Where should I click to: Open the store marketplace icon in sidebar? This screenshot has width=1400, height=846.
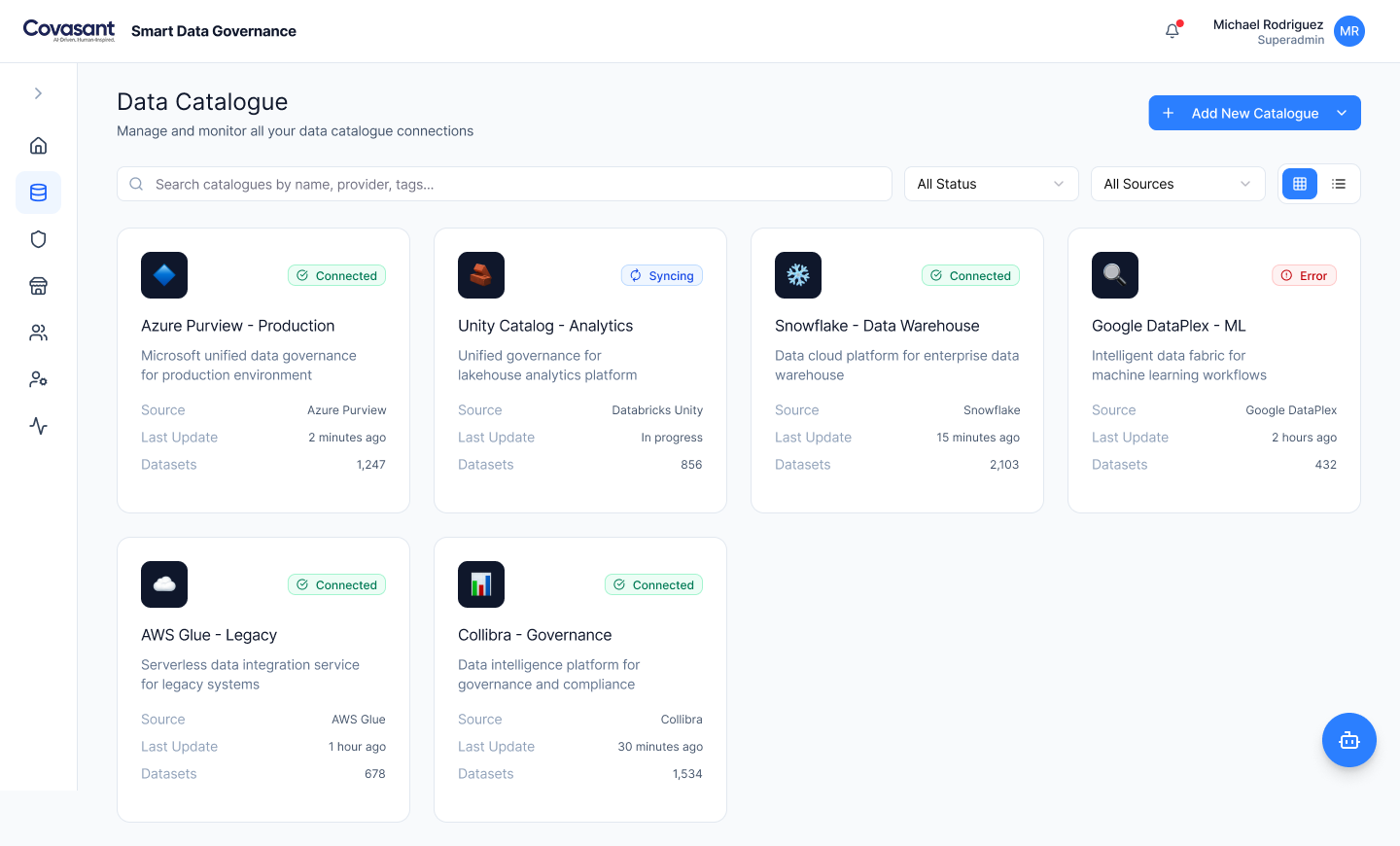tap(38, 286)
